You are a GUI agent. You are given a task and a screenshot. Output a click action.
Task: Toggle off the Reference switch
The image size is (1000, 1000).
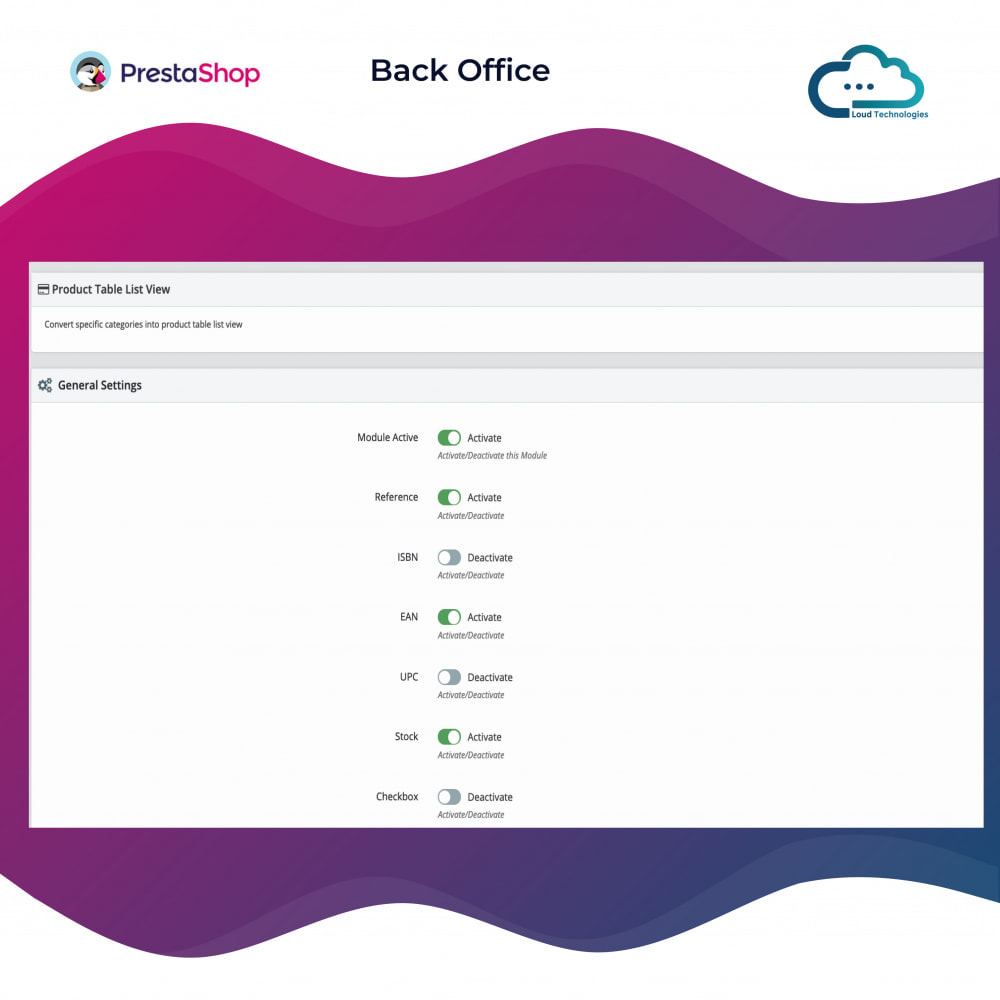(x=449, y=497)
